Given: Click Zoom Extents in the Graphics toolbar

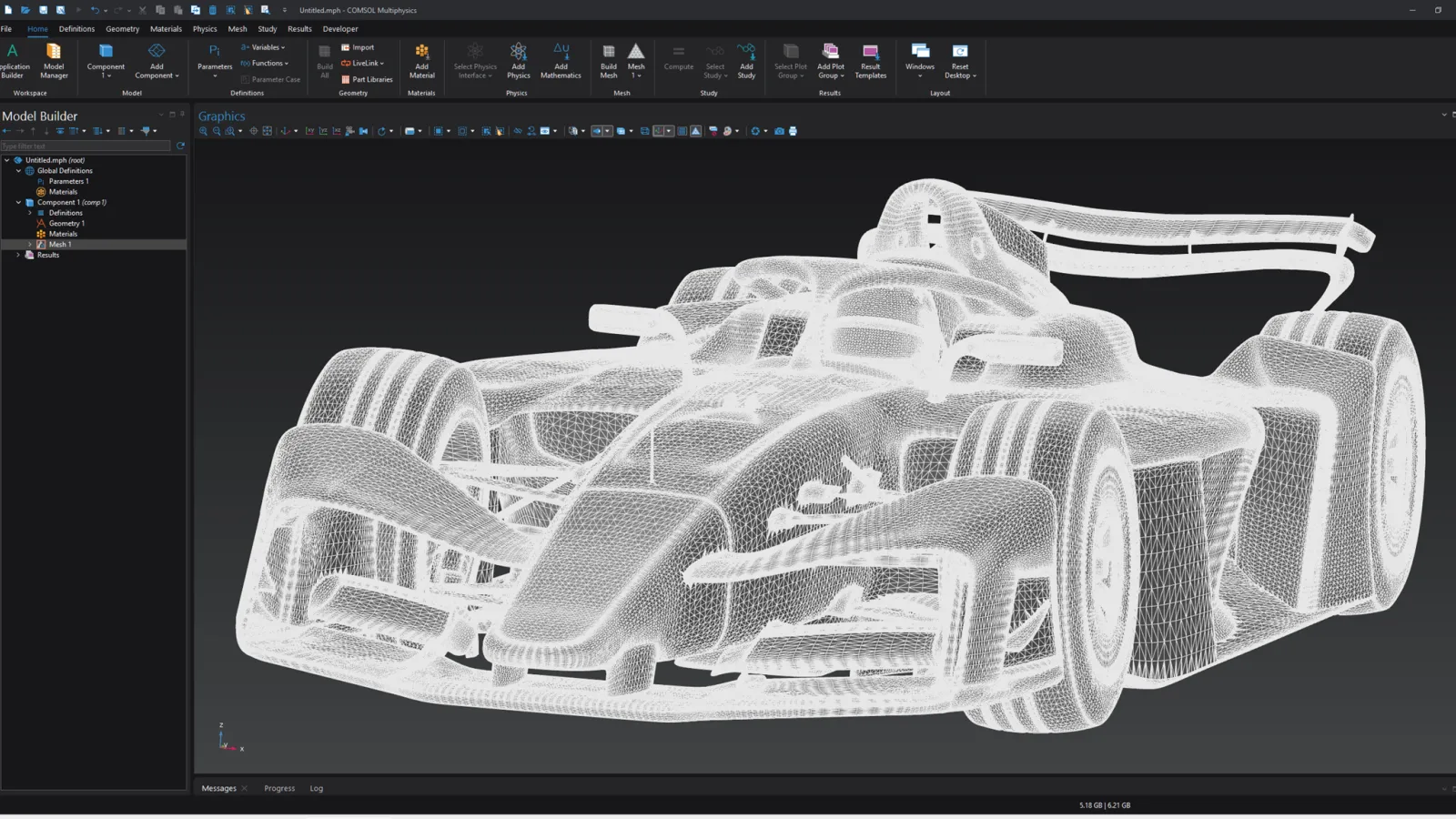Looking at the screenshot, I should 268,131.
